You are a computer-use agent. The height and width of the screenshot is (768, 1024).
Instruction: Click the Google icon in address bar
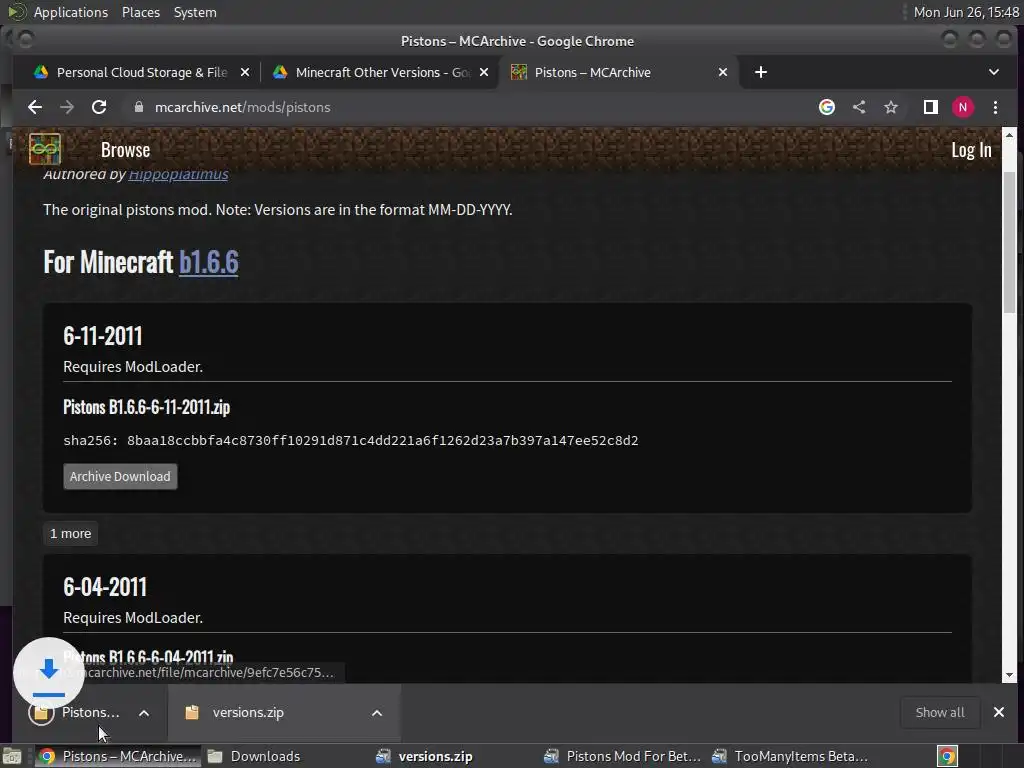[x=827, y=107]
